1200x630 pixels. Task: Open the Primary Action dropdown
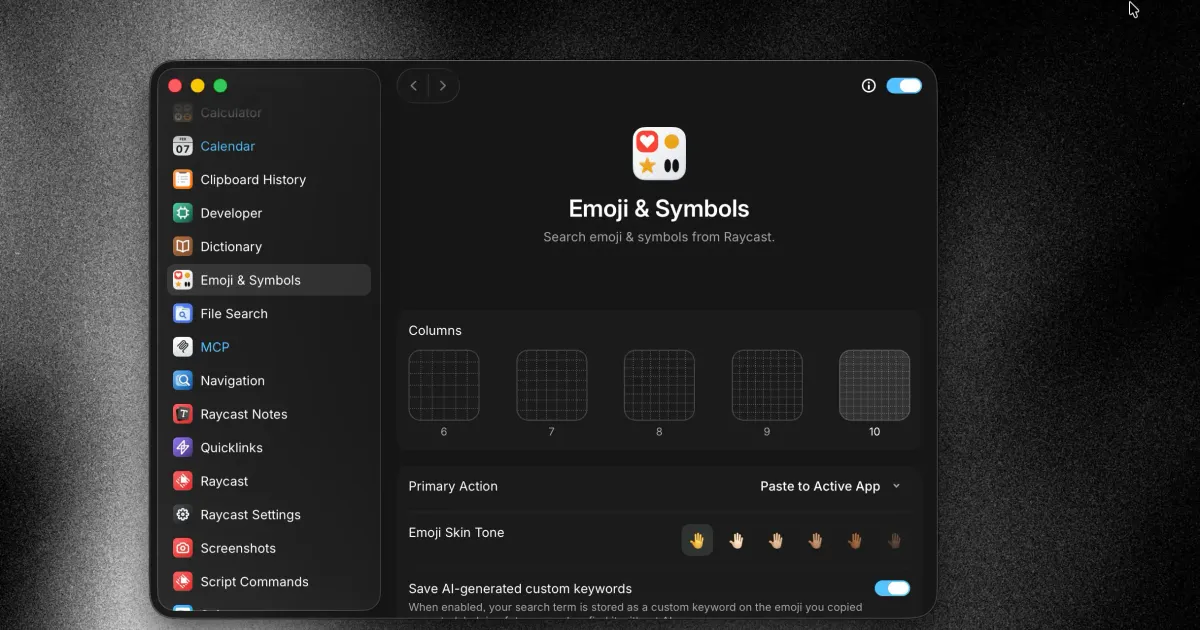click(830, 486)
